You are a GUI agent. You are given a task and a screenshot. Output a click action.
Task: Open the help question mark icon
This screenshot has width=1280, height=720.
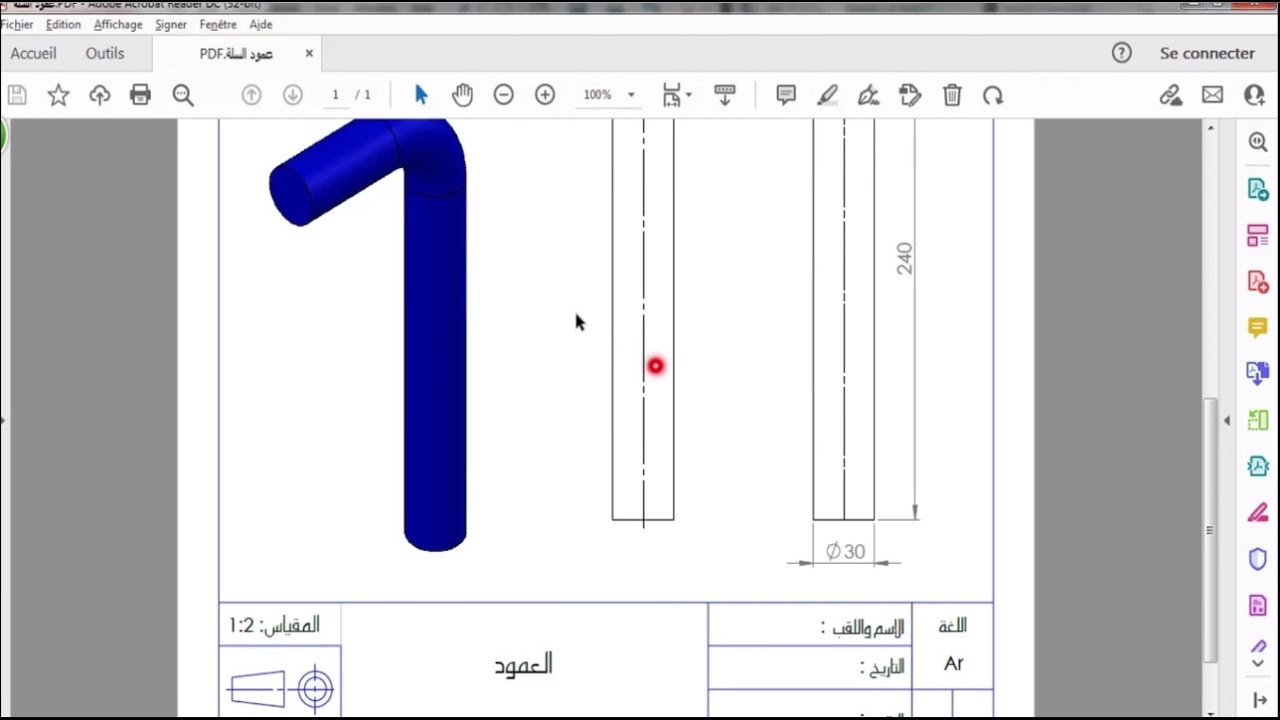point(1122,53)
